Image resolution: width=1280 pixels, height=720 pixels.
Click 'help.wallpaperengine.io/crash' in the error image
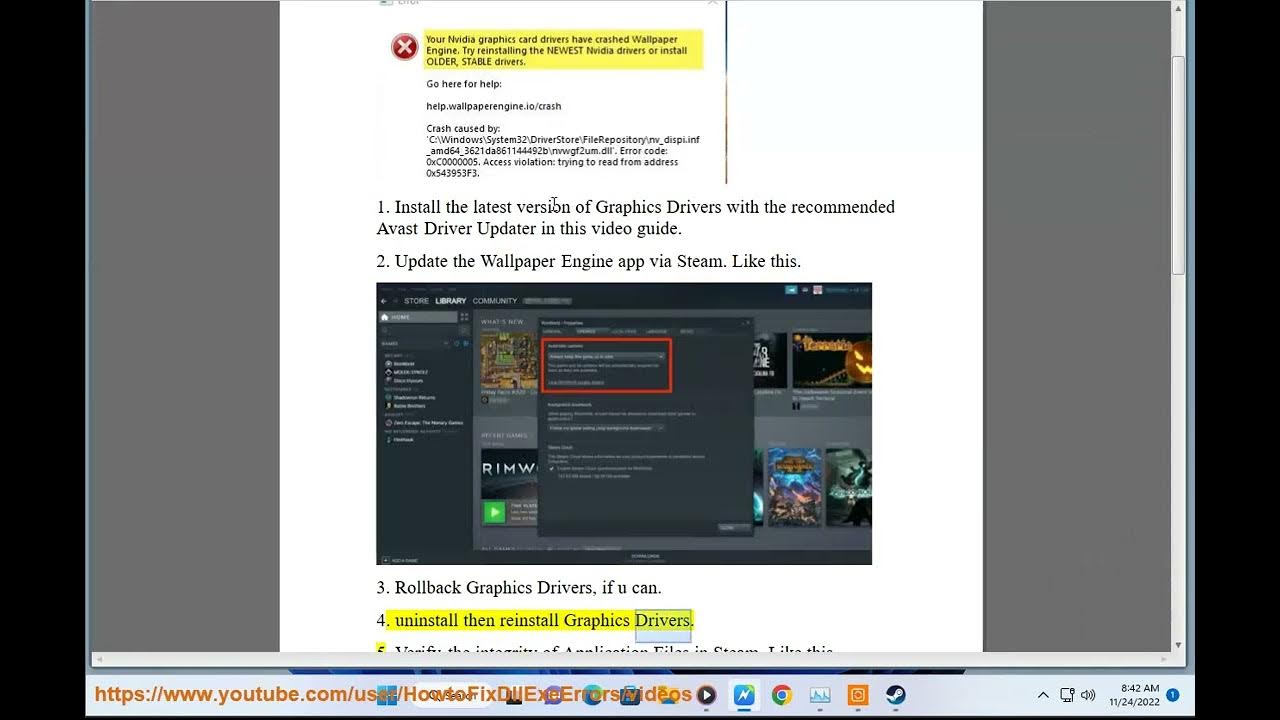click(494, 106)
